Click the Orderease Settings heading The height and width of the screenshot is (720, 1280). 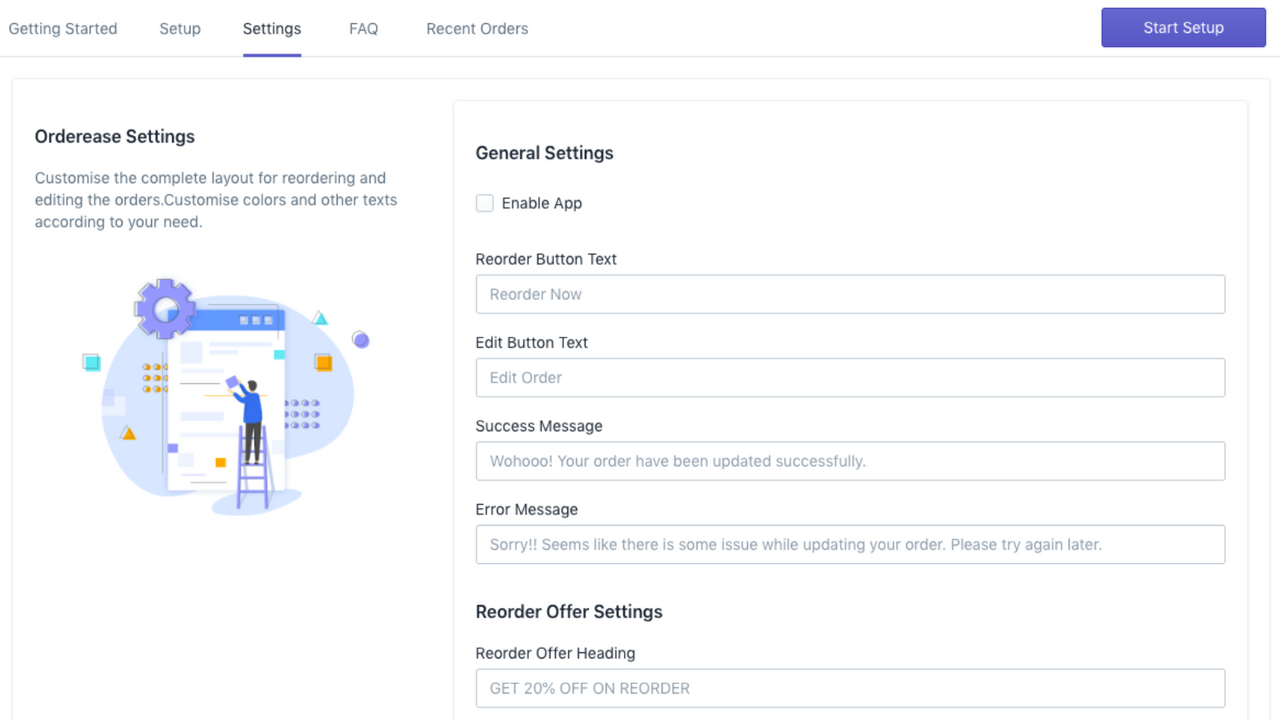pos(114,136)
